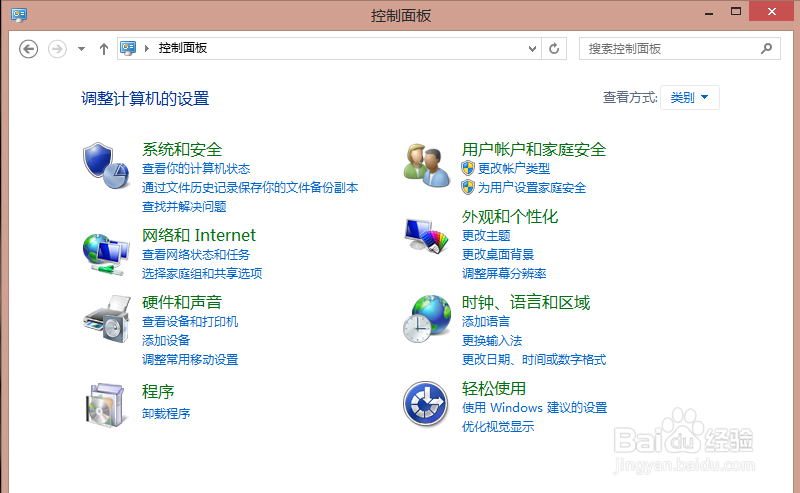Click shield icon beside 为用户设置家庭安全
800x493 pixels.
(x=468, y=187)
